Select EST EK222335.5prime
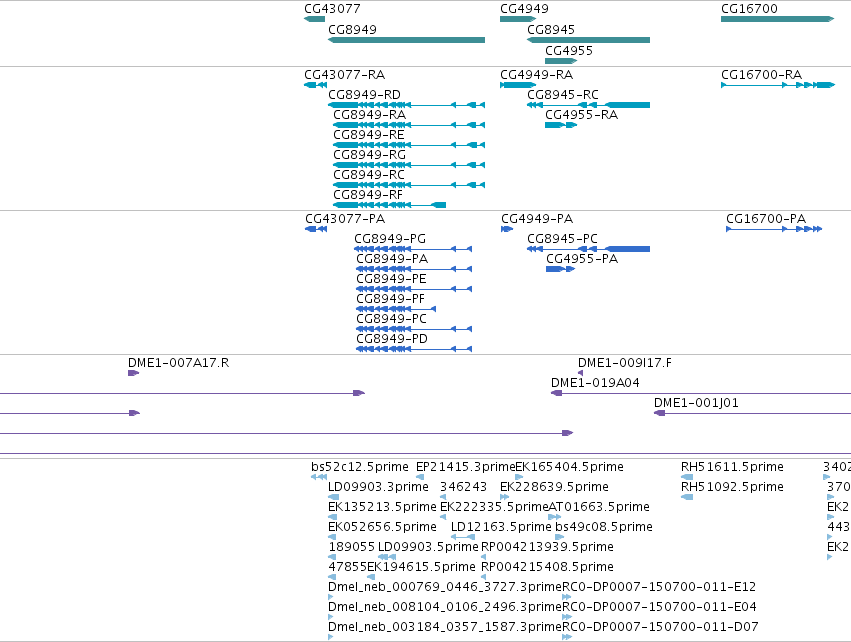This screenshot has height=642, width=851. tap(494, 507)
